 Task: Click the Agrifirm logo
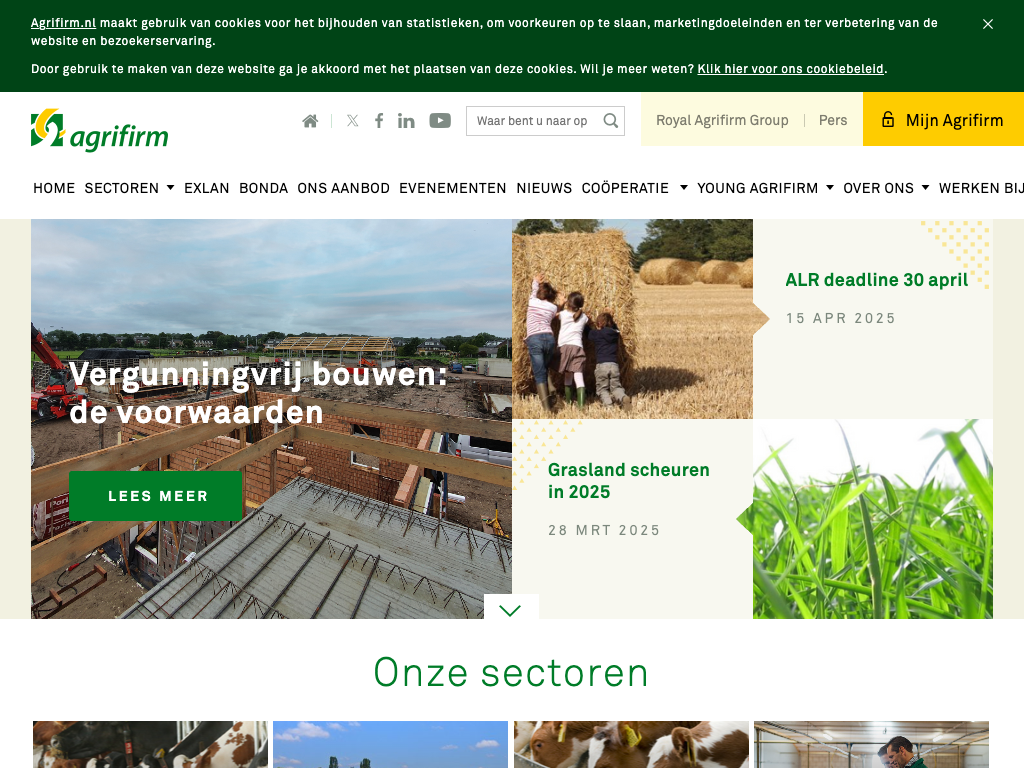tap(100, 130)
